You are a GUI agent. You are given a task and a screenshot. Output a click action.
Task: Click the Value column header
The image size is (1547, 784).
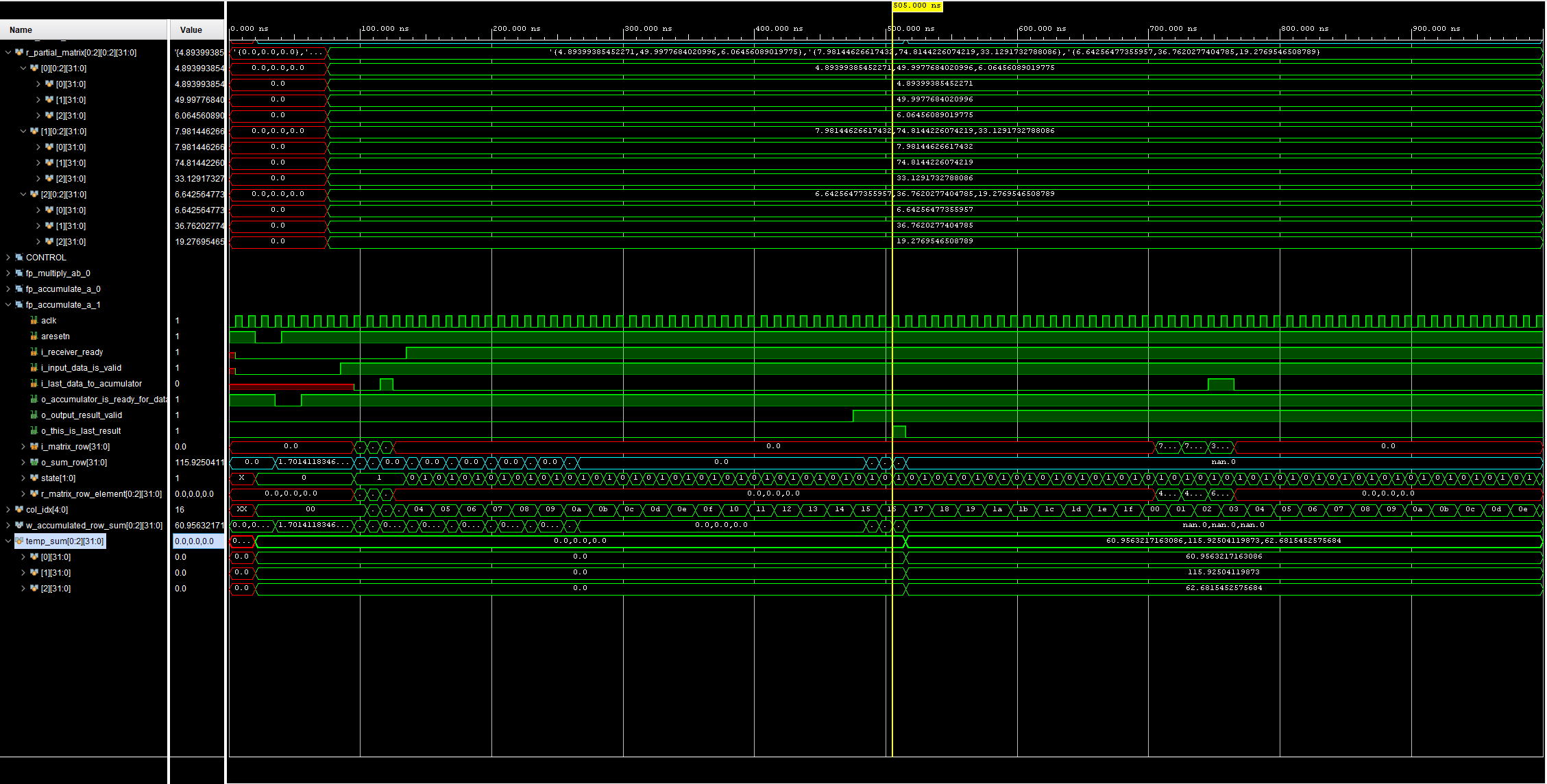coord(191,30)
